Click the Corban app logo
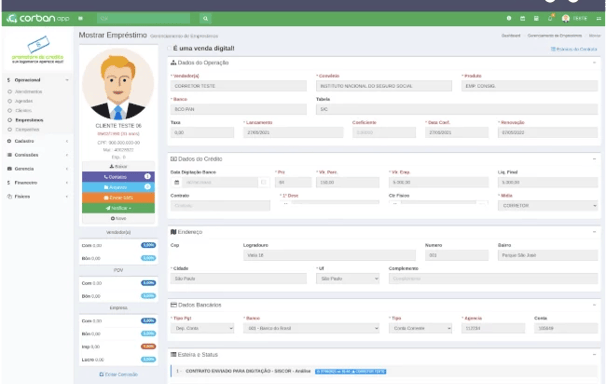This screenshot has width=606, height=384. (37, 18)
